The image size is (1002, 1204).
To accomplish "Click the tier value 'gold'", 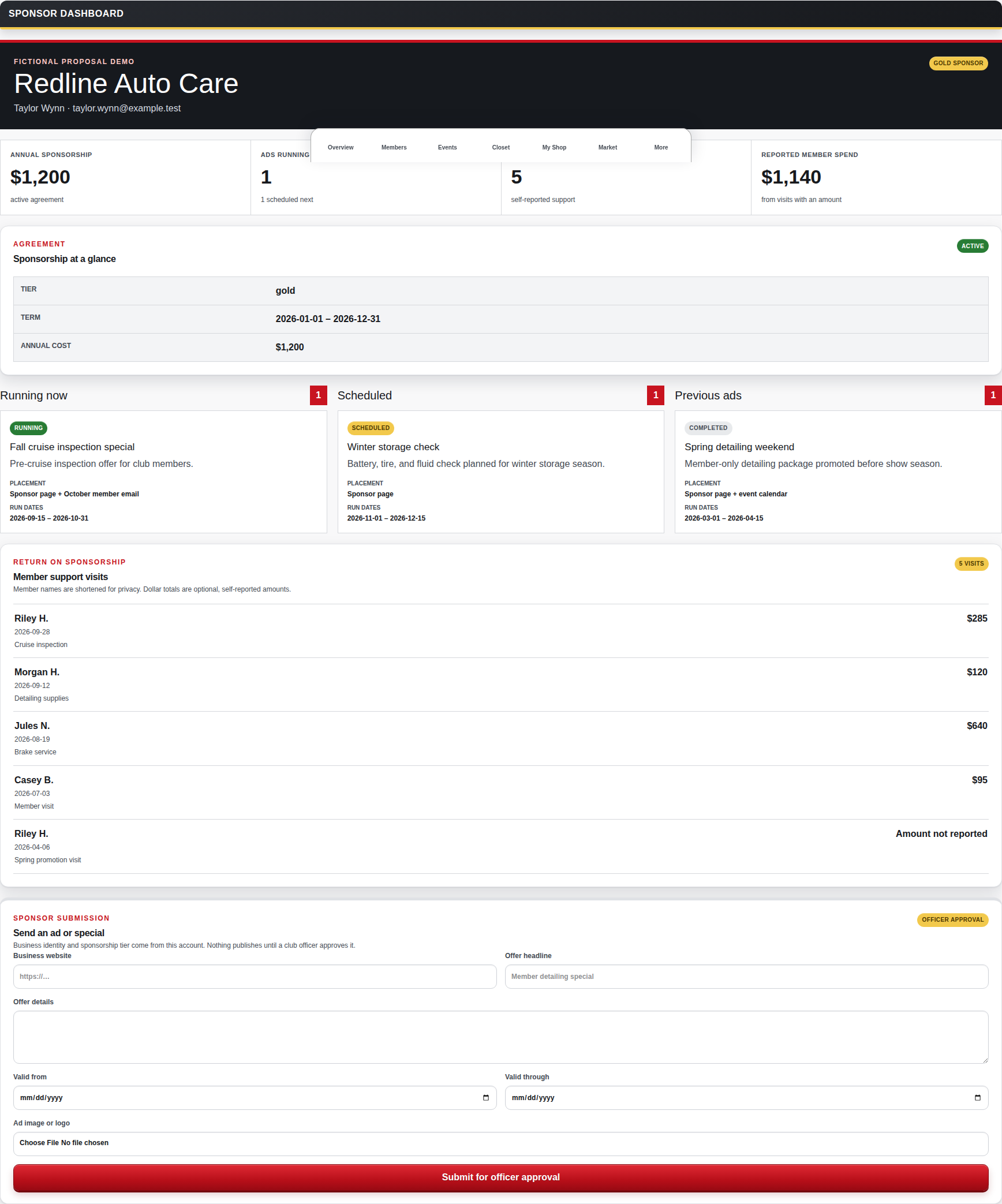I will tap(285, 291).
